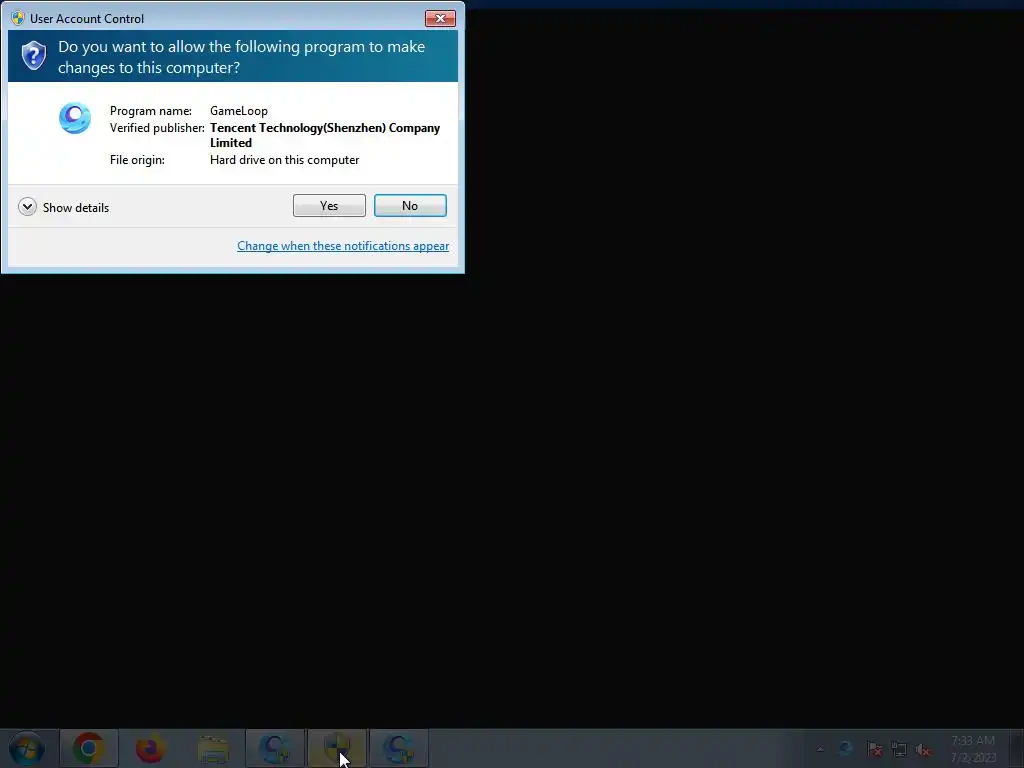Open the Action Center flag icon
The height and width of the screenshot is (768, 1024).
click(x=874, y=749)
